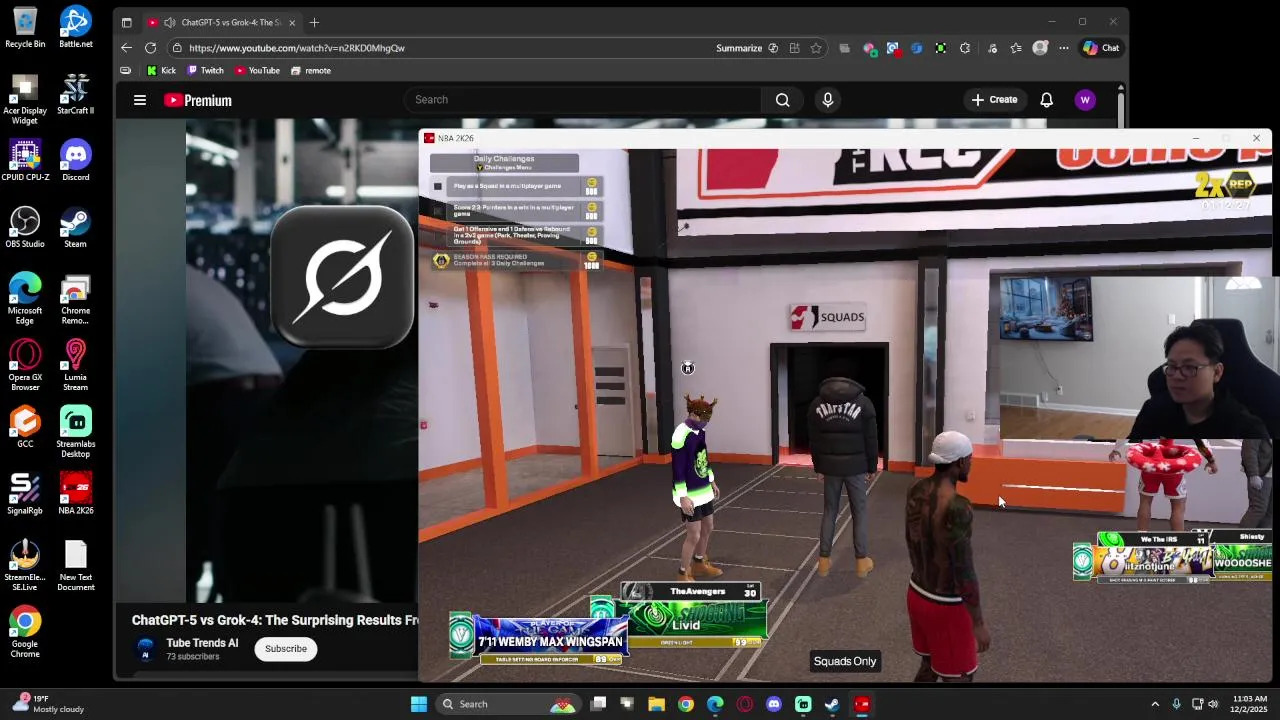Add this page to favorites star
Screen dimensions: 1280x720
816,48
